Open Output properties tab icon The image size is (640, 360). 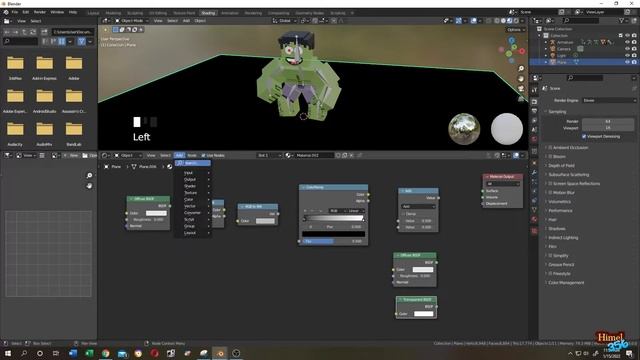[534, 111]
